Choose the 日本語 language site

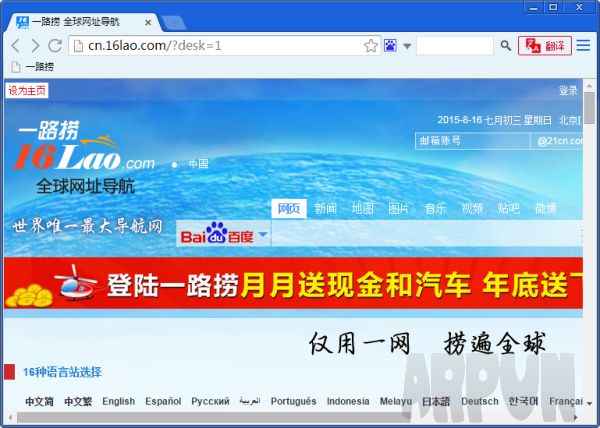click(x=436, y=401)
